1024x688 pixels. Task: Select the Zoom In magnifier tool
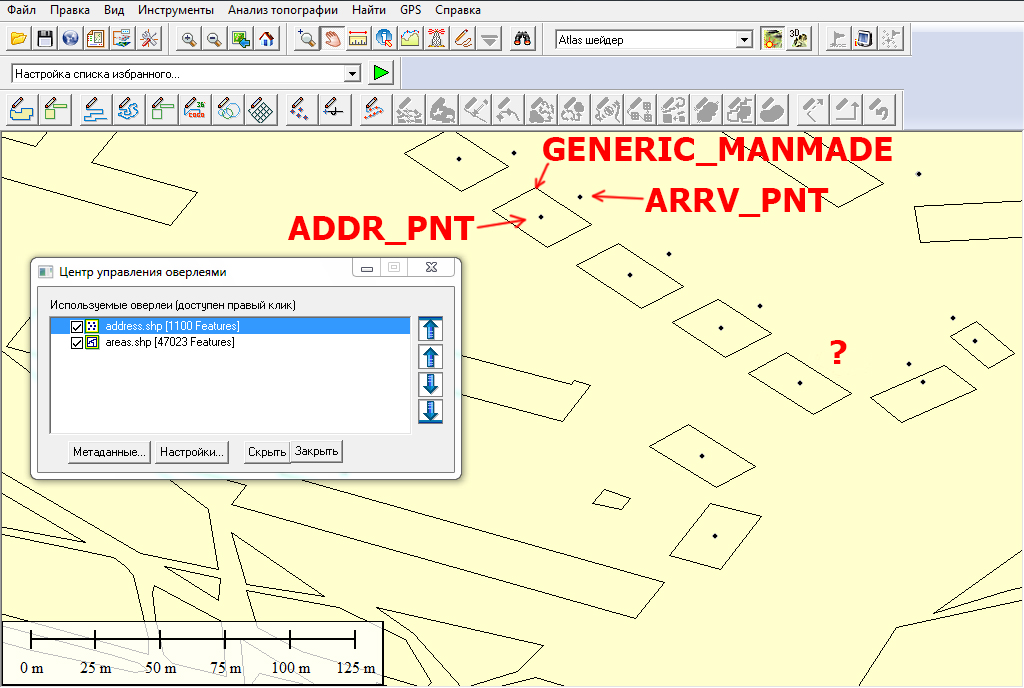tap(189, 39)
